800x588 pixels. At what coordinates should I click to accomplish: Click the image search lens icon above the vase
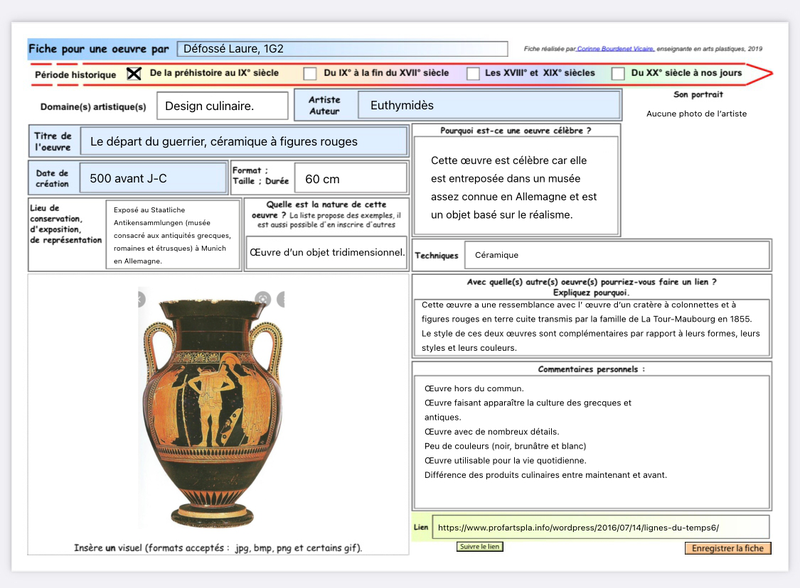262,298
